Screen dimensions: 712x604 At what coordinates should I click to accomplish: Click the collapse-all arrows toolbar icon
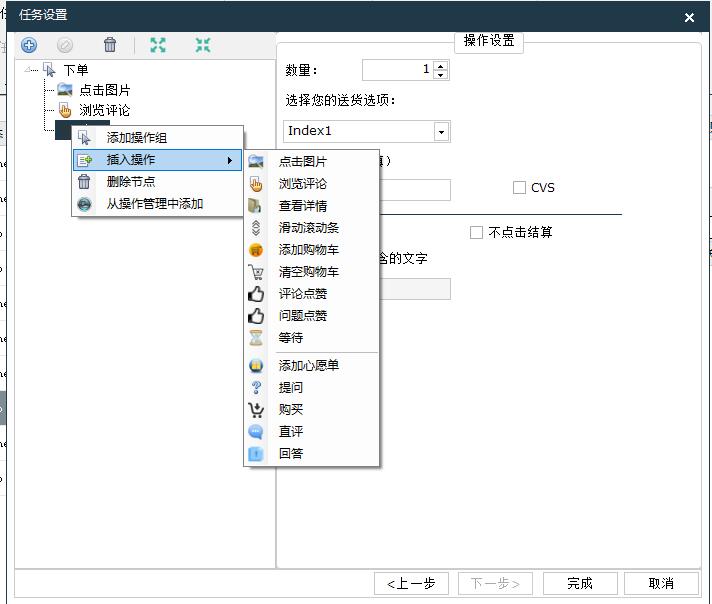203,45
